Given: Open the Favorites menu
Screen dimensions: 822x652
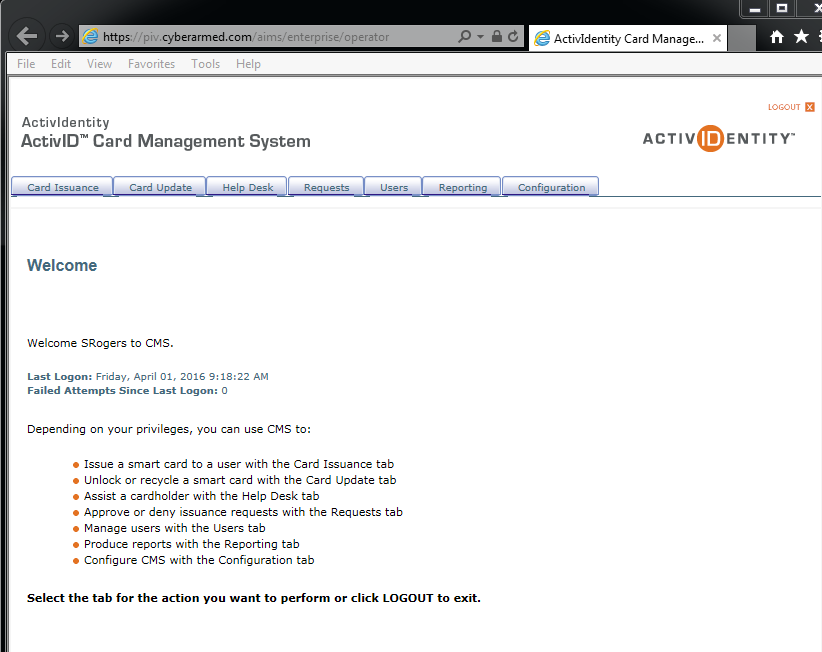Looking at the screenshot, I should tap(152, 64).
